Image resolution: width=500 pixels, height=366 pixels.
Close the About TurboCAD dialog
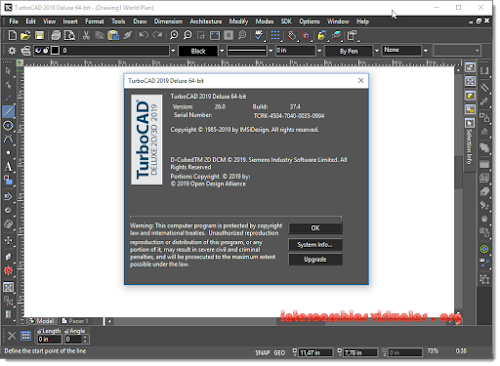(x=361, y=81)
